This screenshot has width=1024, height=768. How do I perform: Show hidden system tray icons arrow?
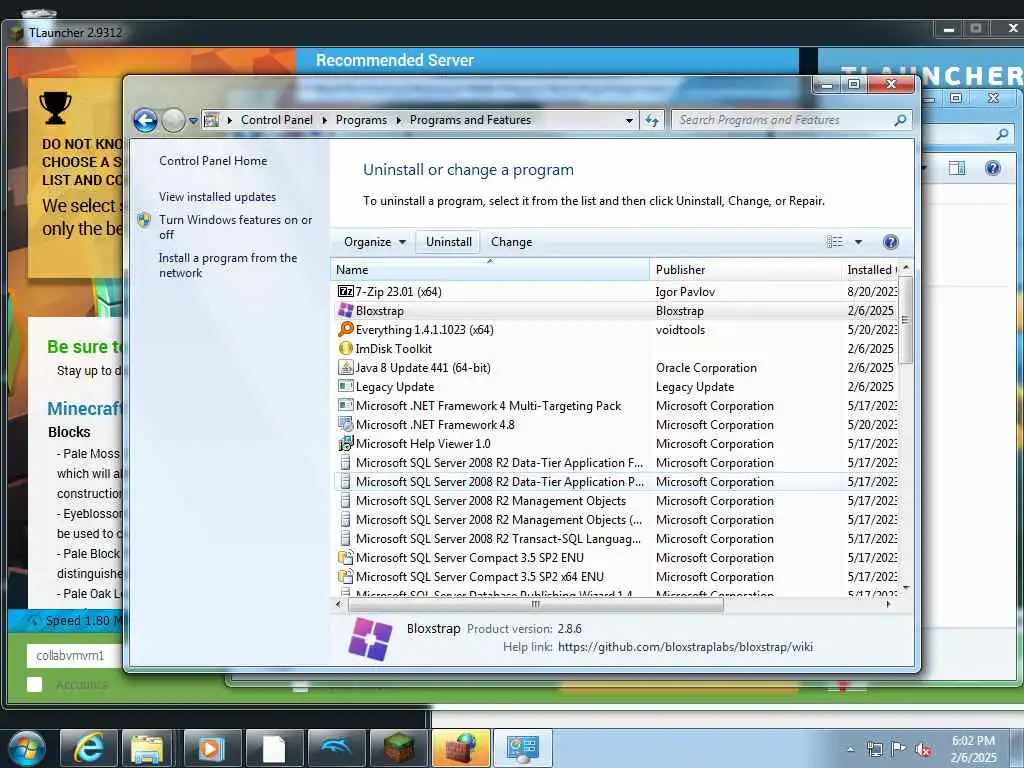[850, 749]
